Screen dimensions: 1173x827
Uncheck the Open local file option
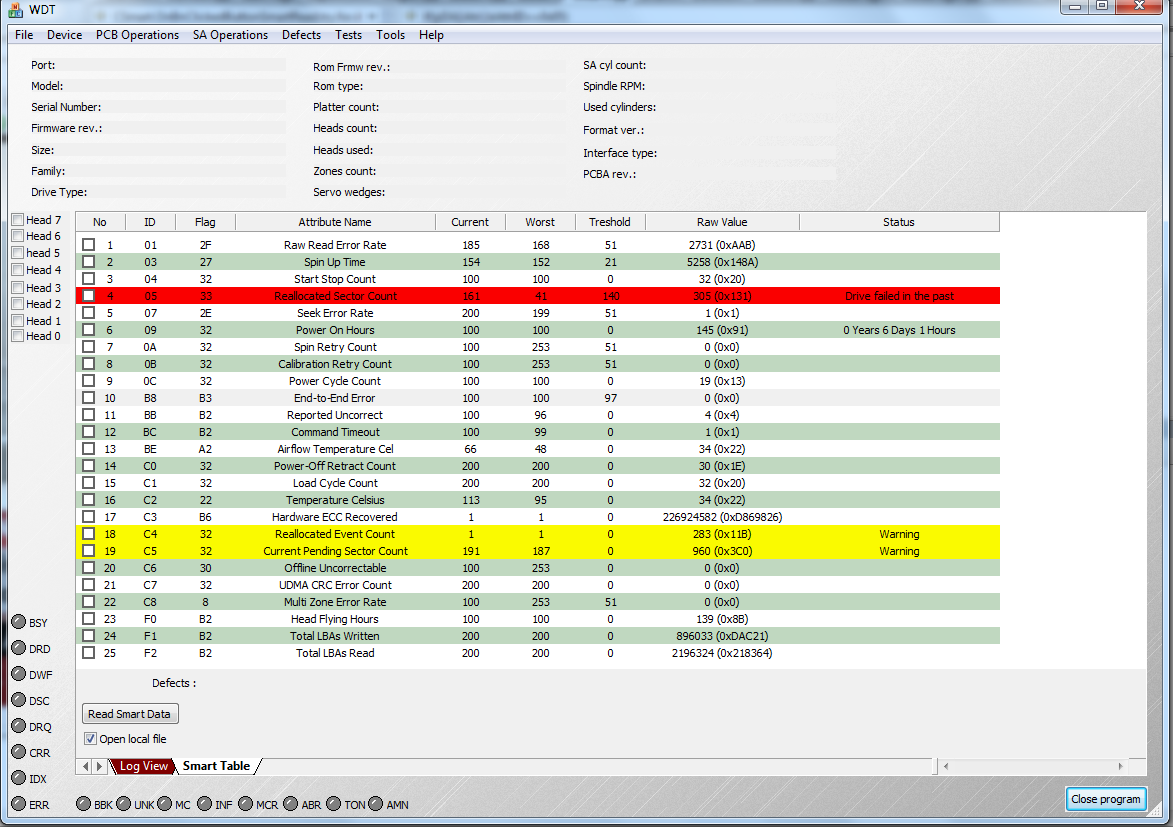[x=91, y=739]
